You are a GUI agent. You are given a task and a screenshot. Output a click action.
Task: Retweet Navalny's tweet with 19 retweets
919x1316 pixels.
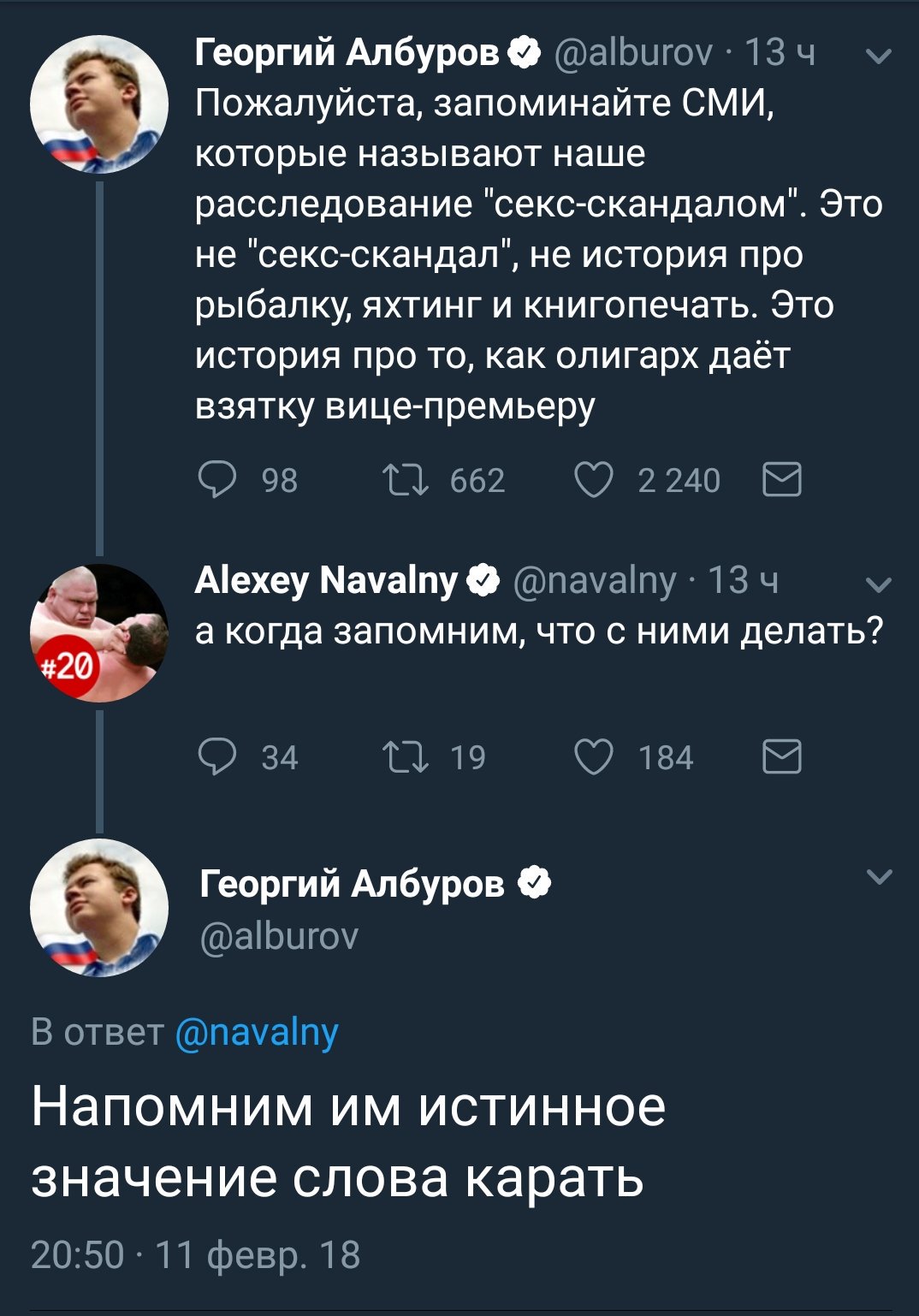[x=406, y=757]
